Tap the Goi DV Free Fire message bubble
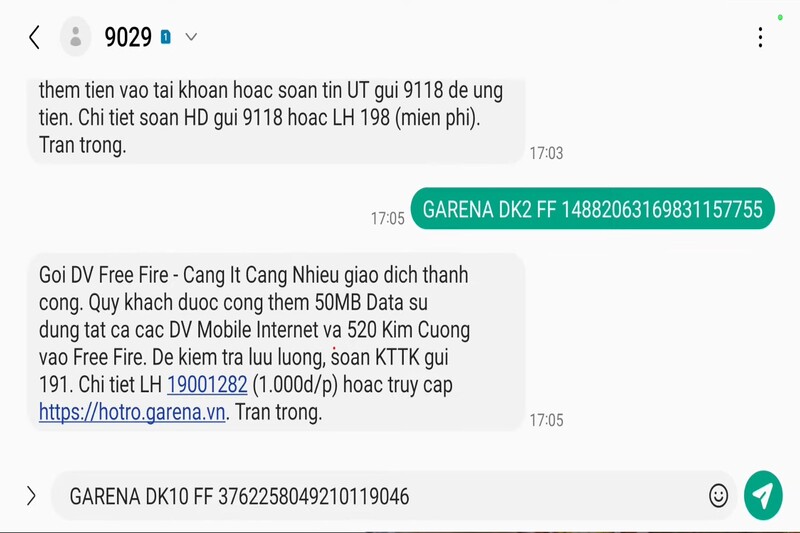Screen dimensions: 800x533 (x=276, y=342)
